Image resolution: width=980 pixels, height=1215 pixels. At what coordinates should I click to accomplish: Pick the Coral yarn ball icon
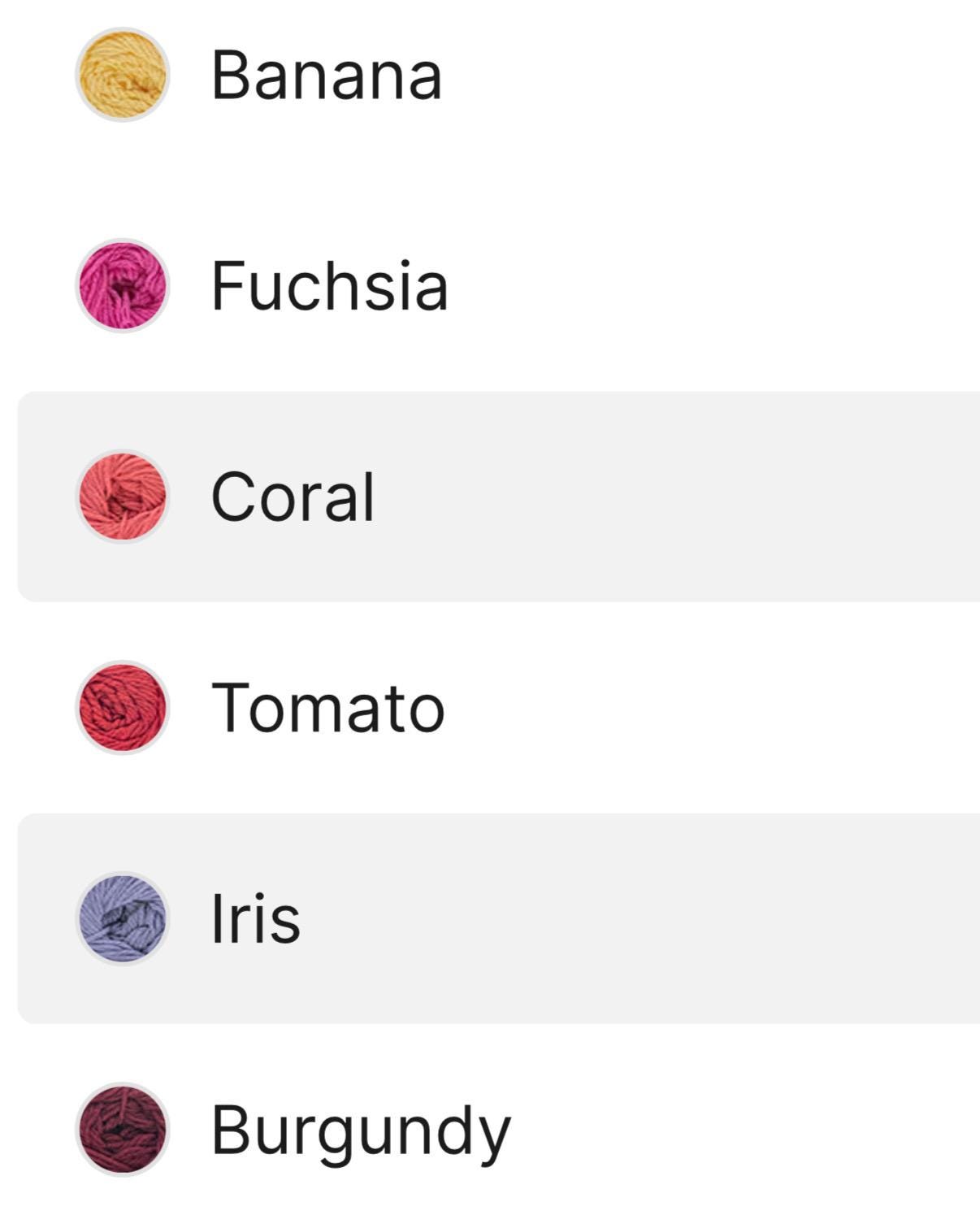tap(122, 497)
